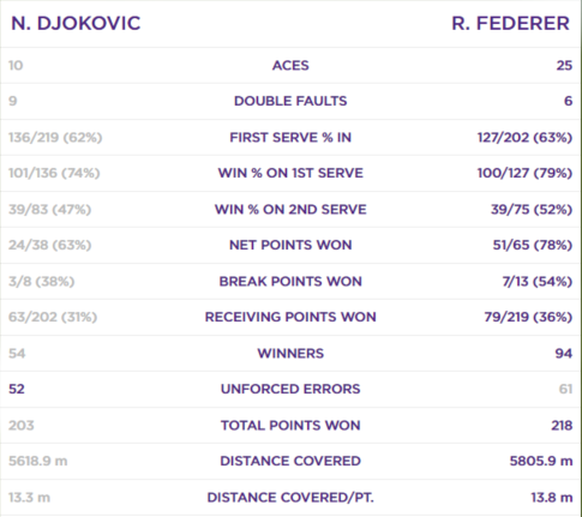Select the BREAK POINTS WON label

[290, 281]
